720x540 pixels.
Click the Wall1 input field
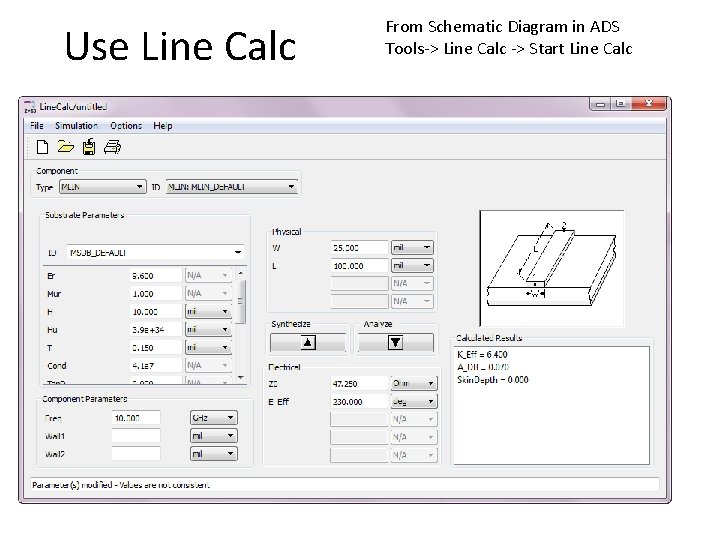(136, 436)
